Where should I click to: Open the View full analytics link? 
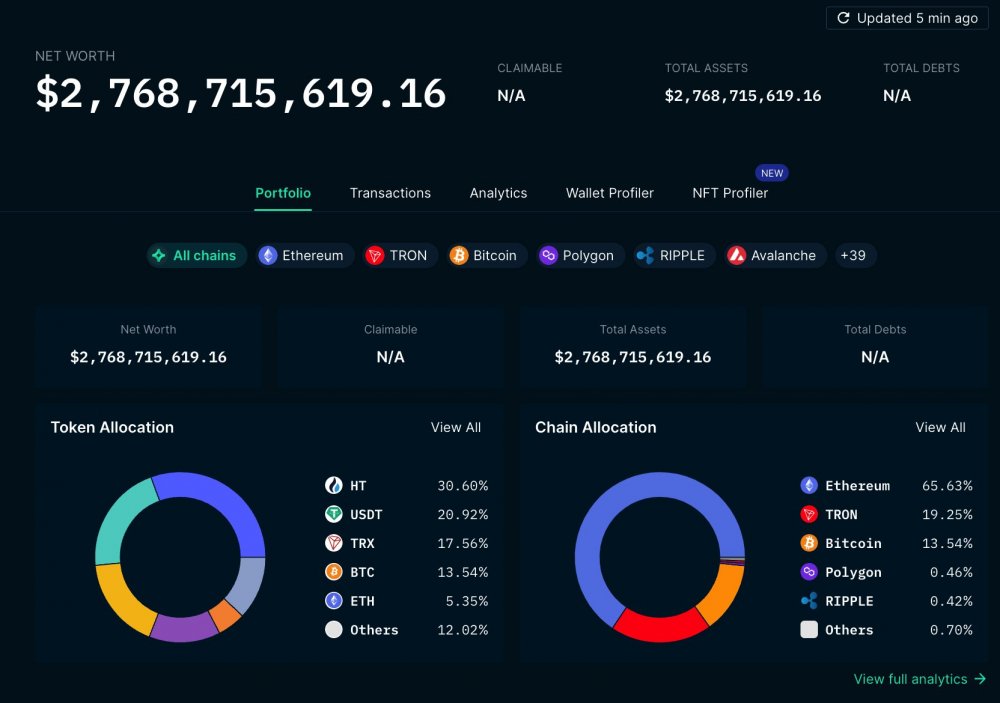[x=920, y=679]
